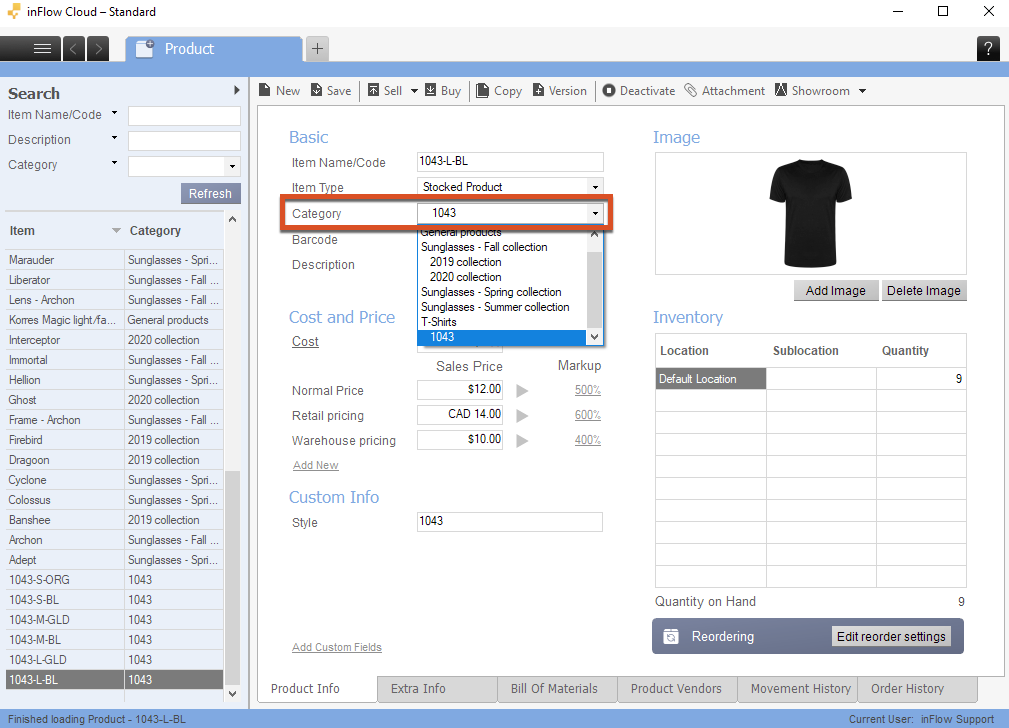1009x728 pixels.
Task: Click the Refresh search button
Action: tap(210, 194)
